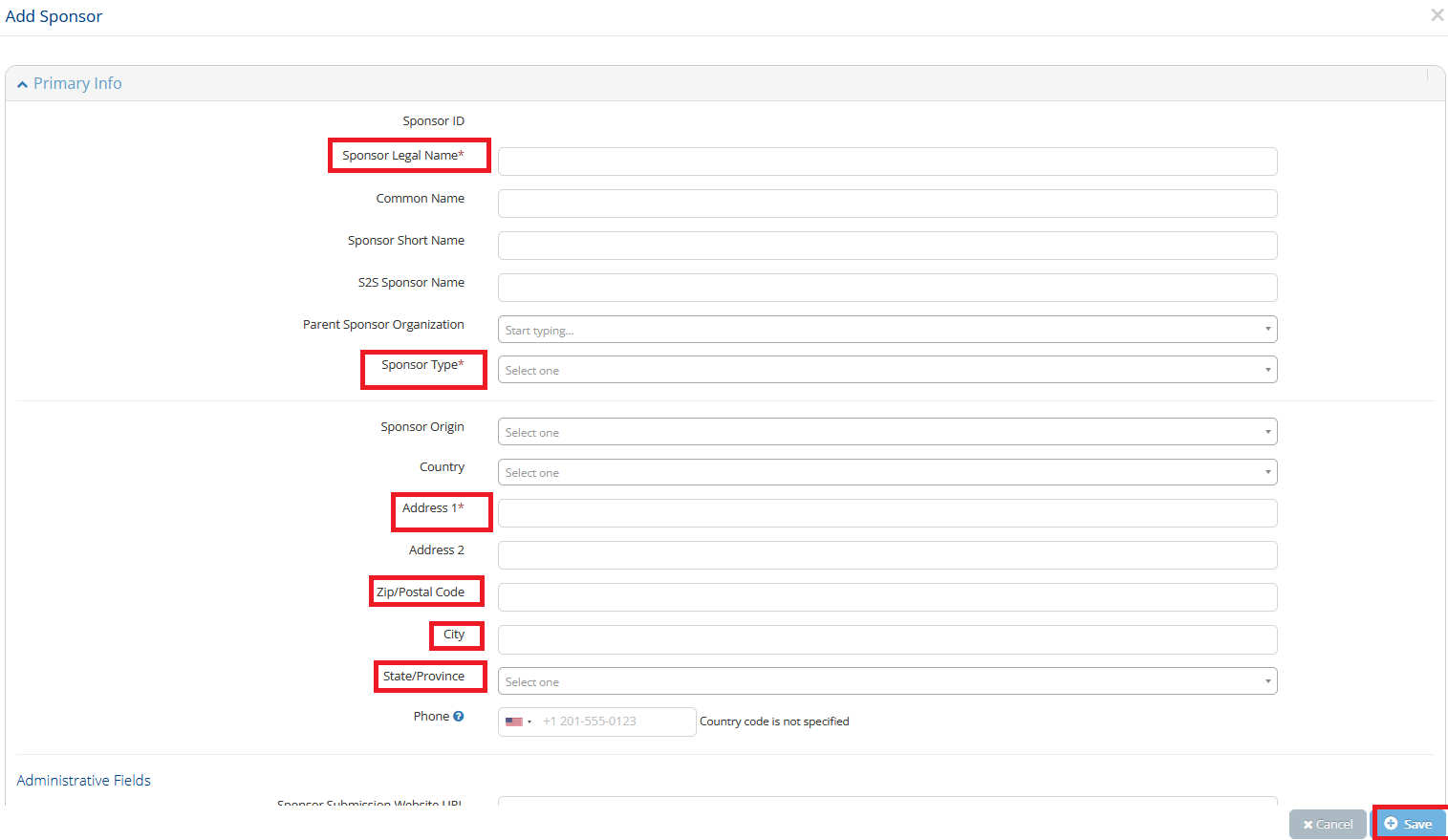Click the Save button

[1409, 824]
